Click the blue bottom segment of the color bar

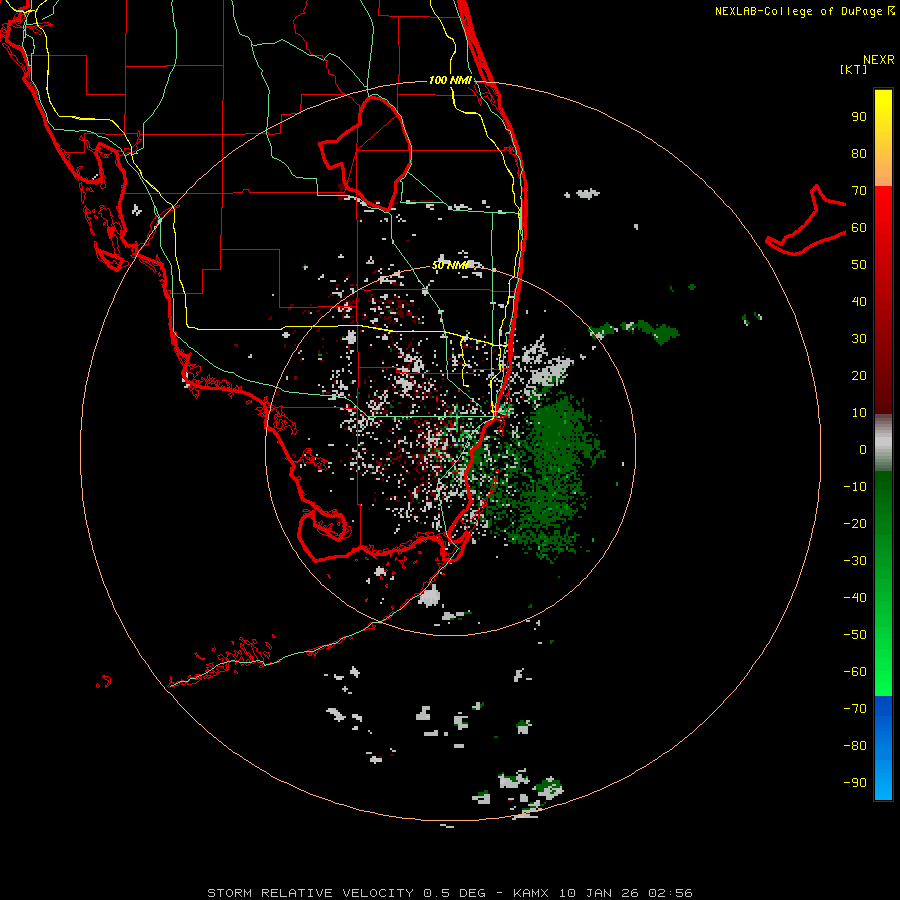coord(883,747)
